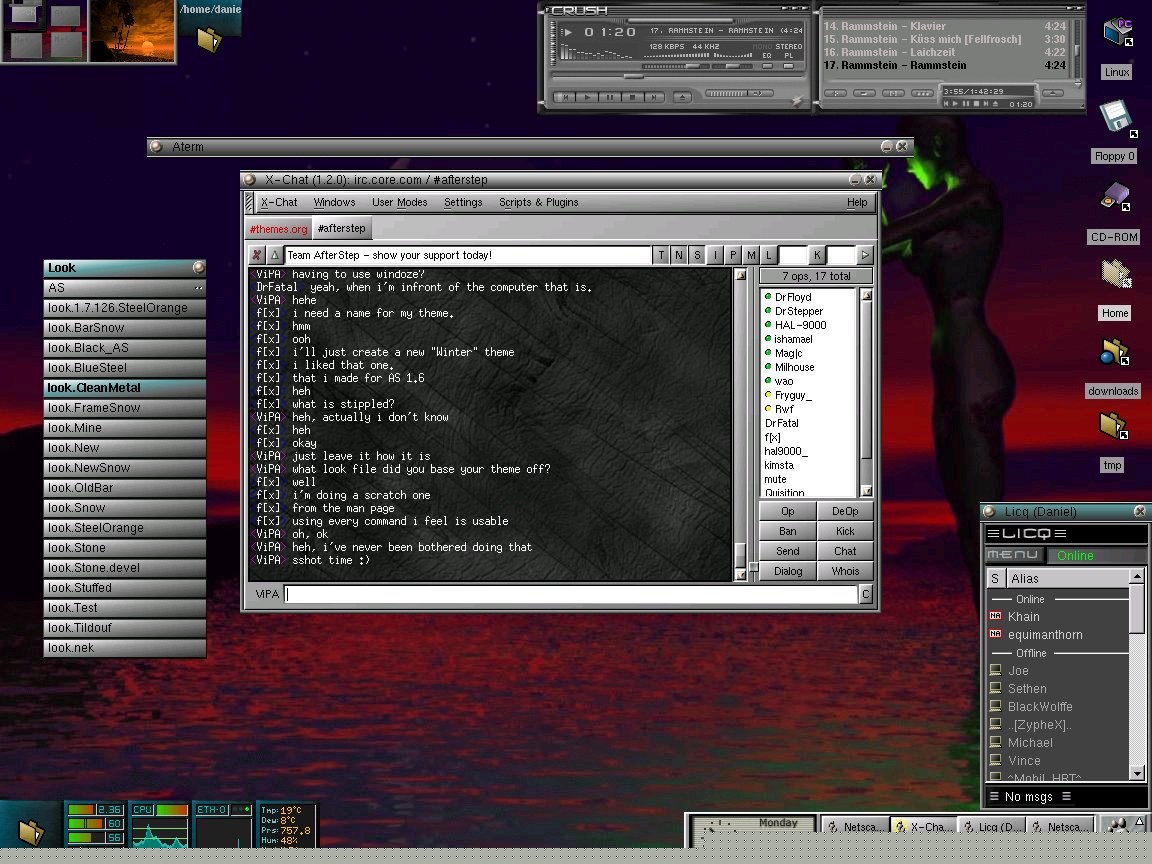The image size is (1152, 864).
Task: Click the Whois button
Action: pos(845,571)
